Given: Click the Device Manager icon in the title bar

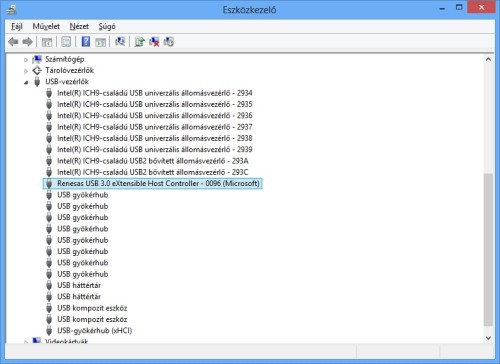Looking at the screenshot, I should pos(12,10).
